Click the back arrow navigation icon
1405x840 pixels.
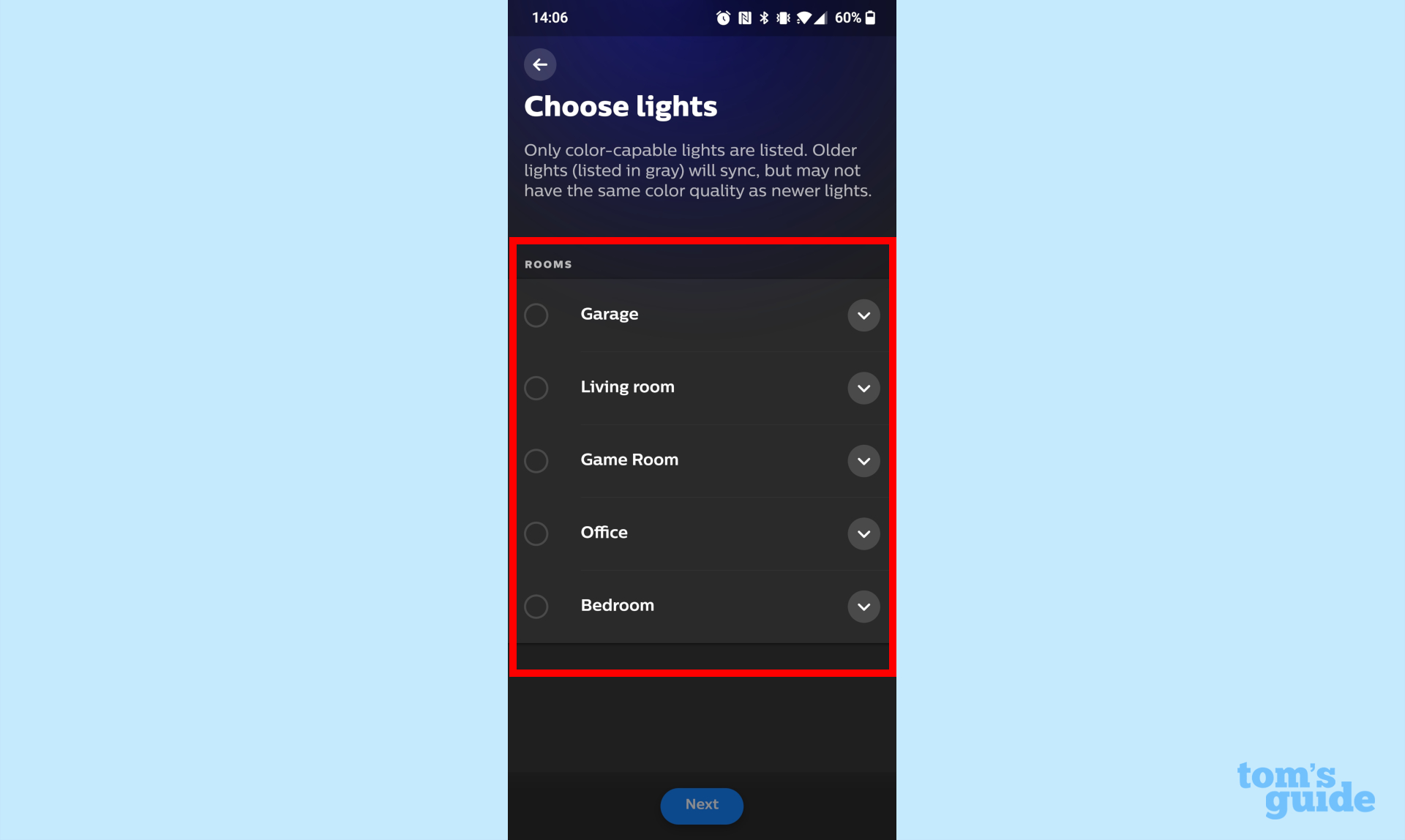(539, 64)
